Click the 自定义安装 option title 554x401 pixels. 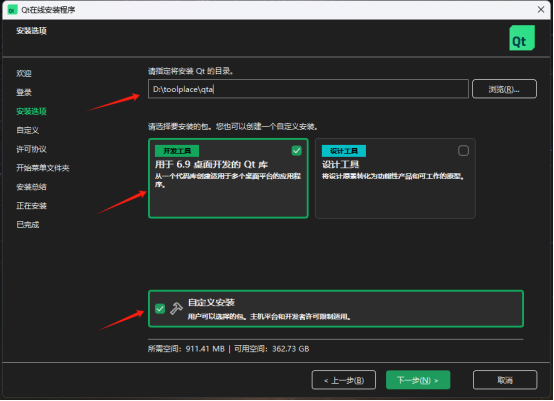(211, 302)
